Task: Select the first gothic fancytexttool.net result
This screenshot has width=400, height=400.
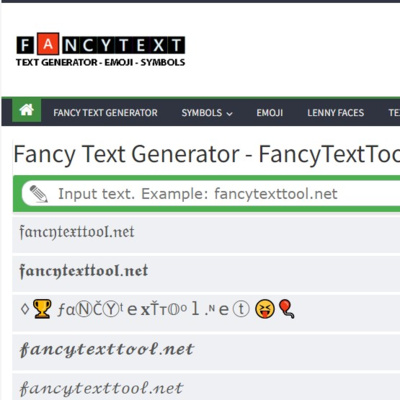Action: (206, 234)
